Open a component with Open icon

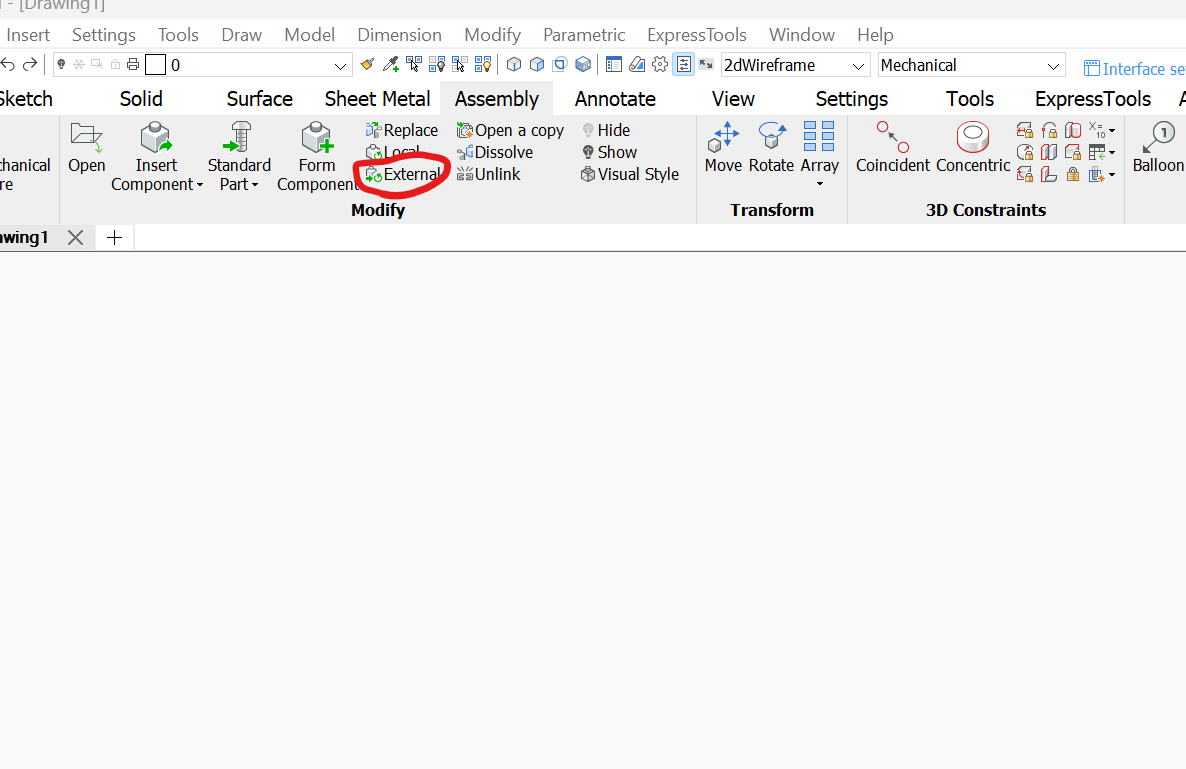(x=87, y=147)
